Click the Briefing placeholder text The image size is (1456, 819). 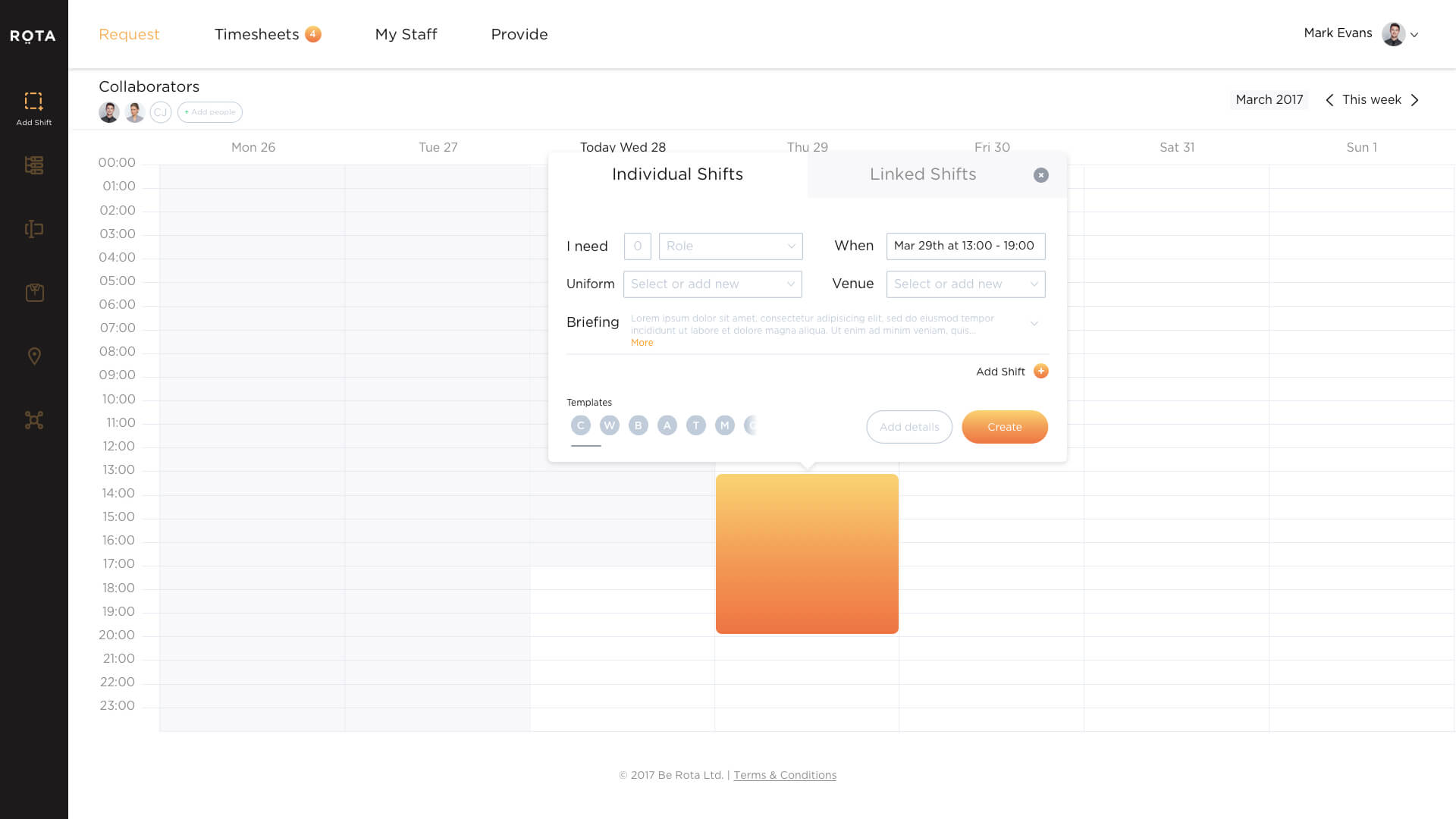(x=812, y=324)
